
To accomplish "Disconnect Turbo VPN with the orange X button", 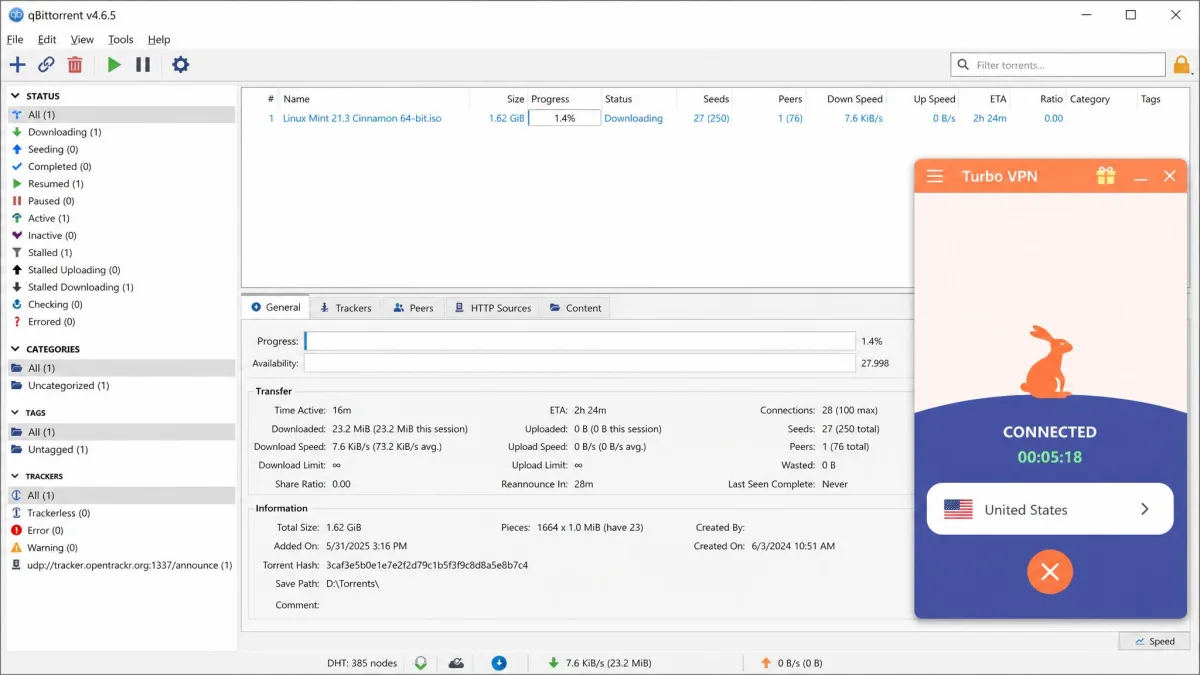I will (1050, 572).
